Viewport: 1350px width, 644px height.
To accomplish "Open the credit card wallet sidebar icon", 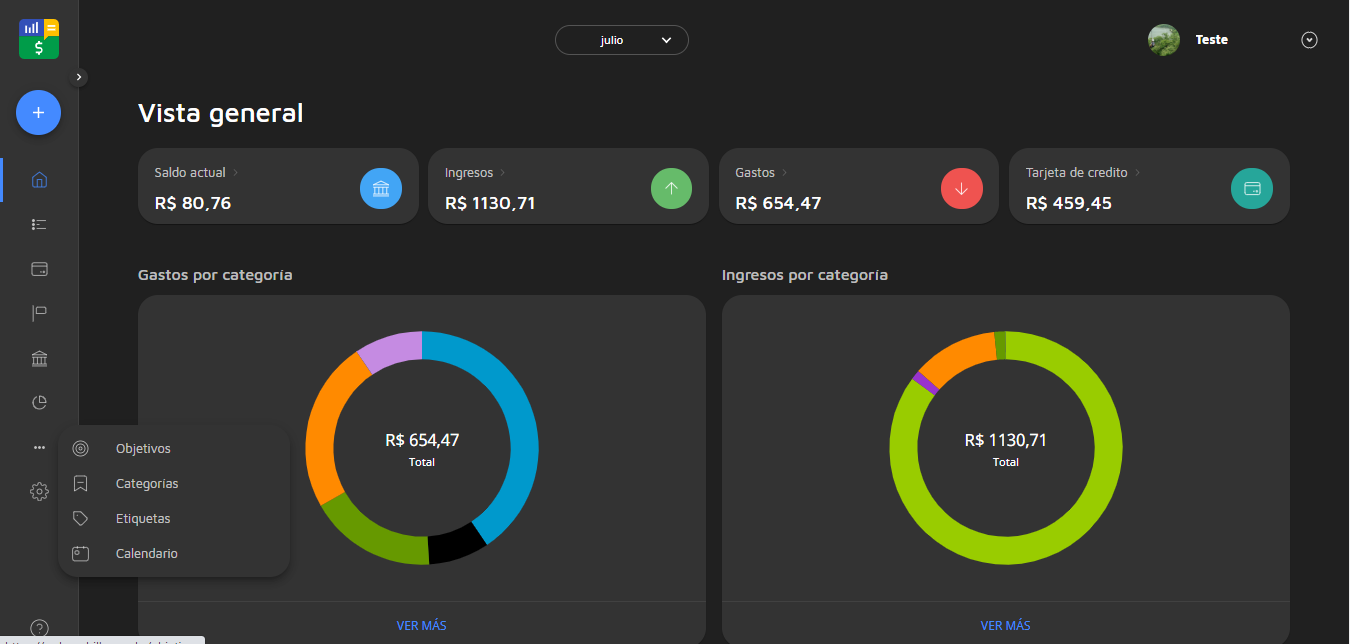I will point(39,269).
